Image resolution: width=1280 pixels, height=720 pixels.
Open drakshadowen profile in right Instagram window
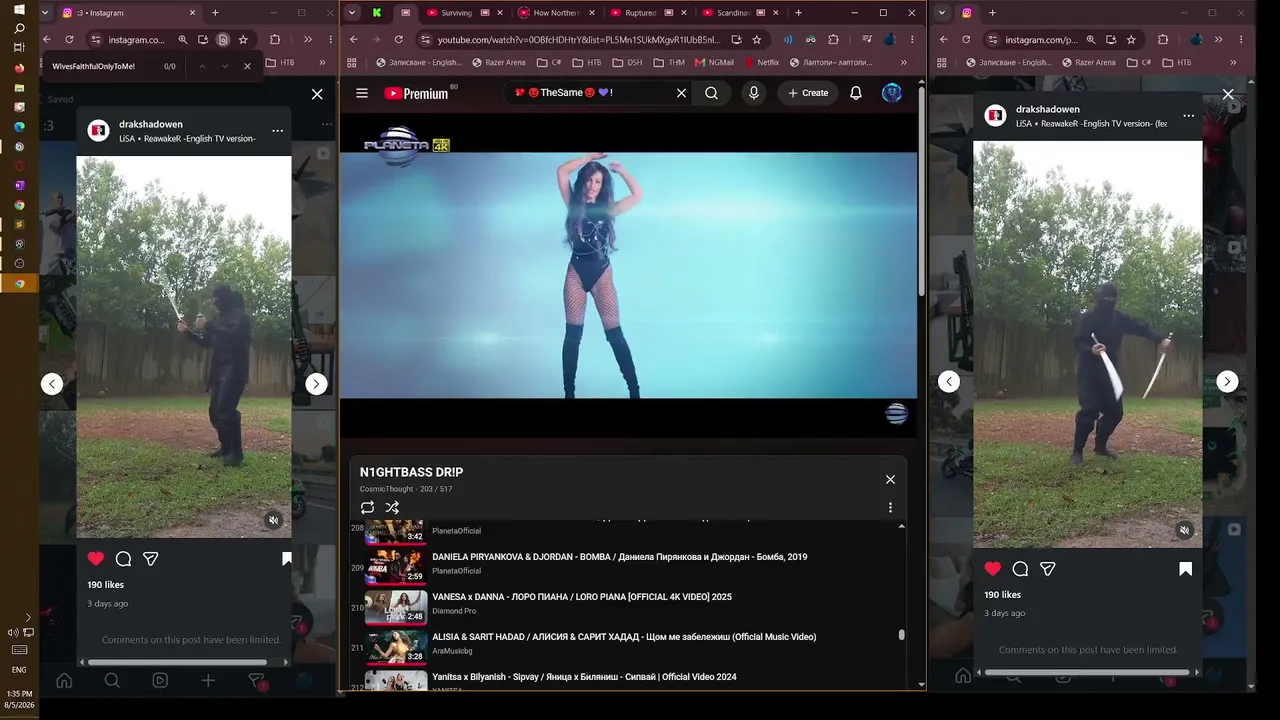1048,109
